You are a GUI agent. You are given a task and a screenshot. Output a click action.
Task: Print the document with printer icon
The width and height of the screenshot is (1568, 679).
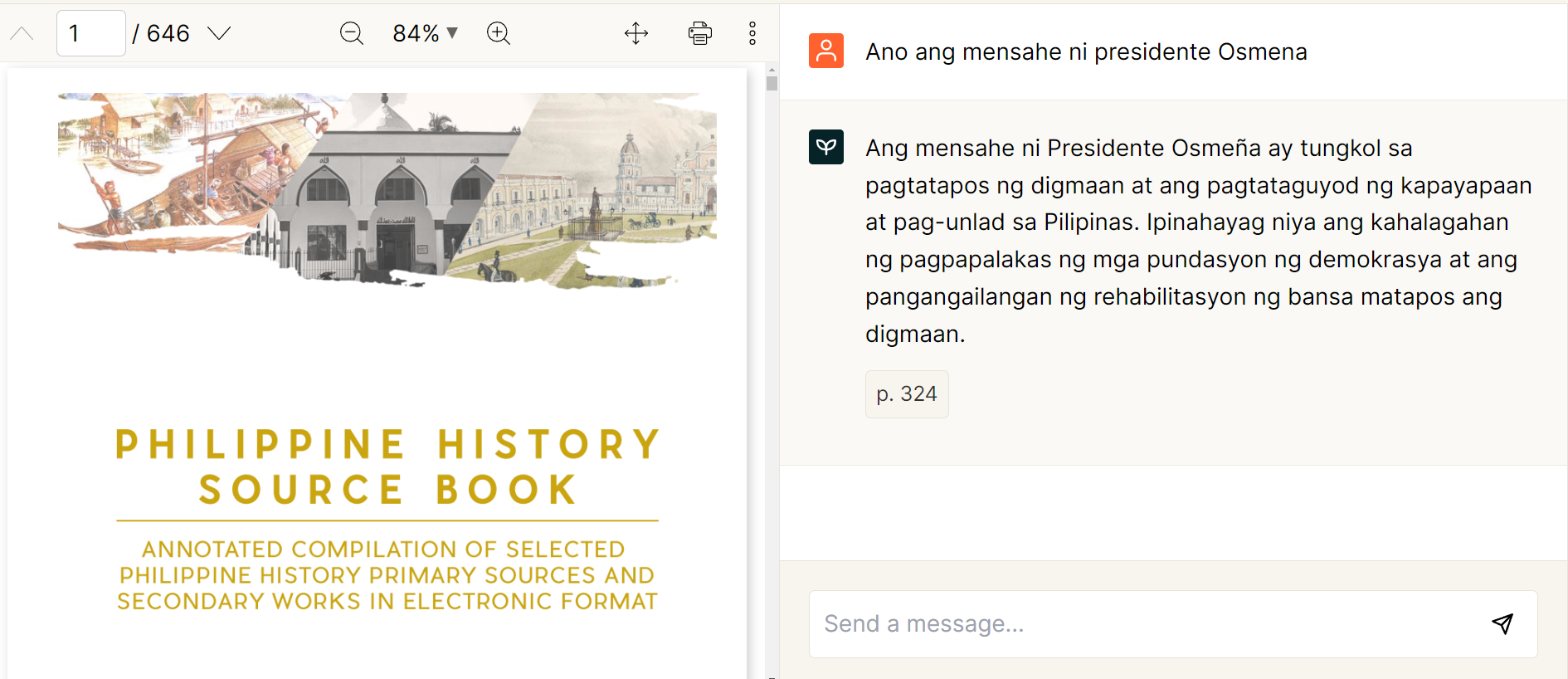(x=699, y=33)
